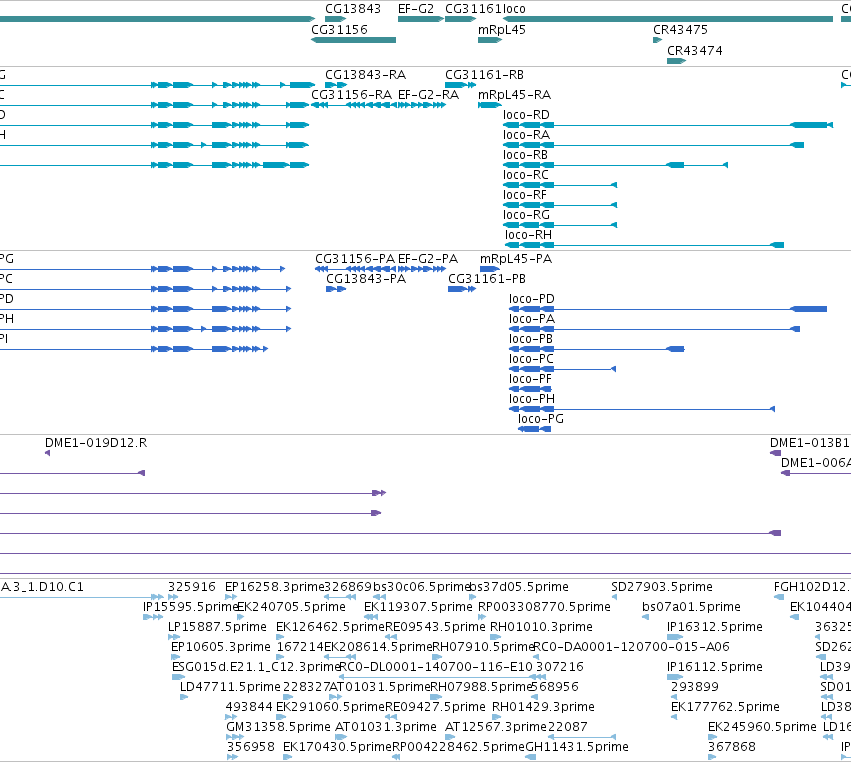Click the AT12567.3prime EST label
The height and width of the screenshot is (762, 851).
[x=496, y=727]
